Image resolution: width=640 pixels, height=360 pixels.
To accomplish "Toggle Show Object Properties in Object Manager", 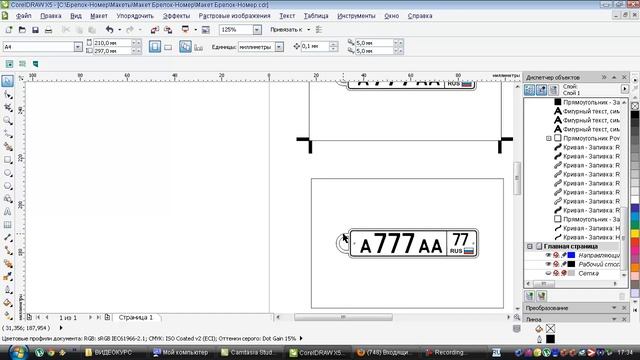I will coord(529,90).
